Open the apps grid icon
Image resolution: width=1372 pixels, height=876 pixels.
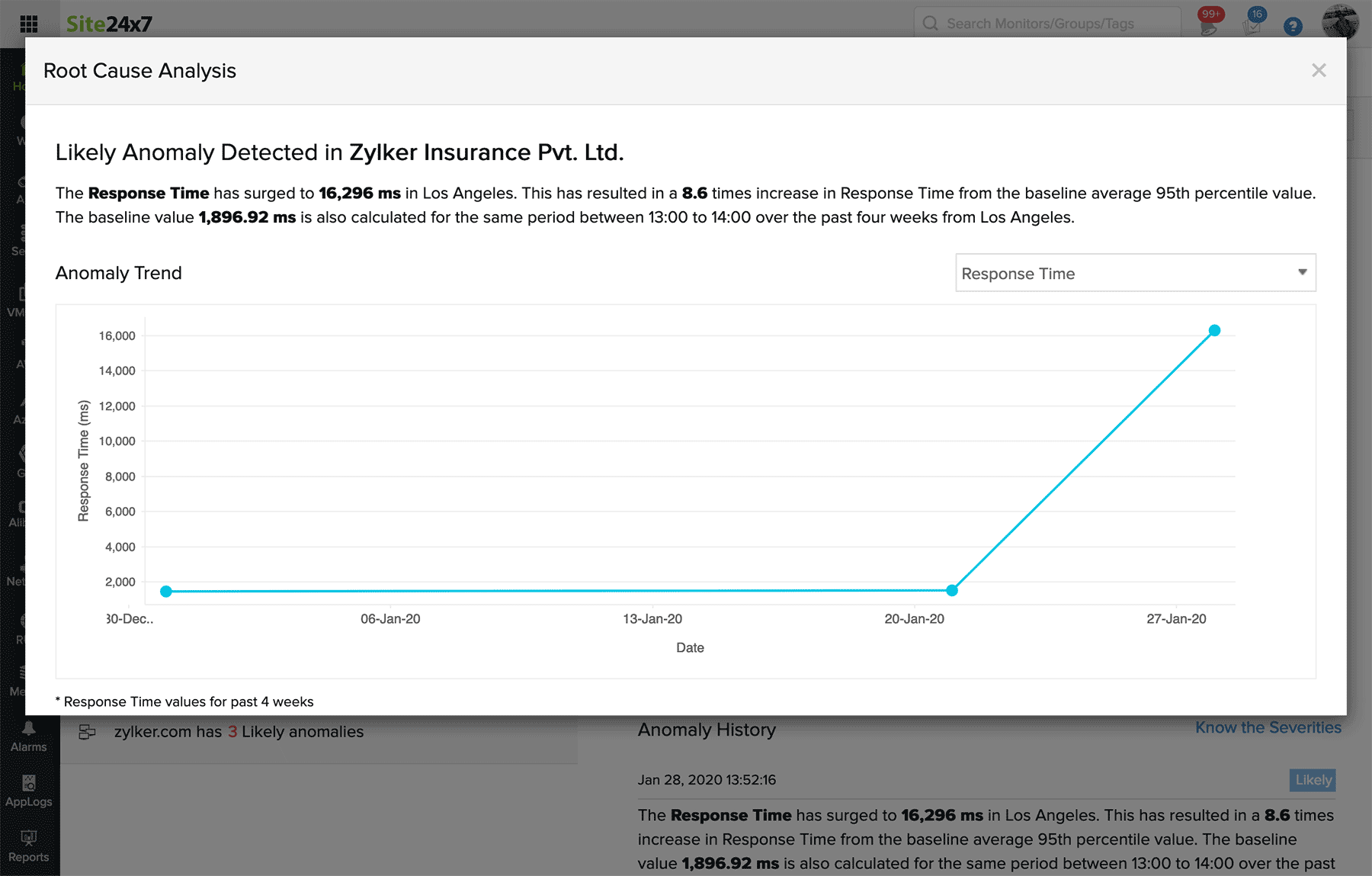tap(29, 24)
